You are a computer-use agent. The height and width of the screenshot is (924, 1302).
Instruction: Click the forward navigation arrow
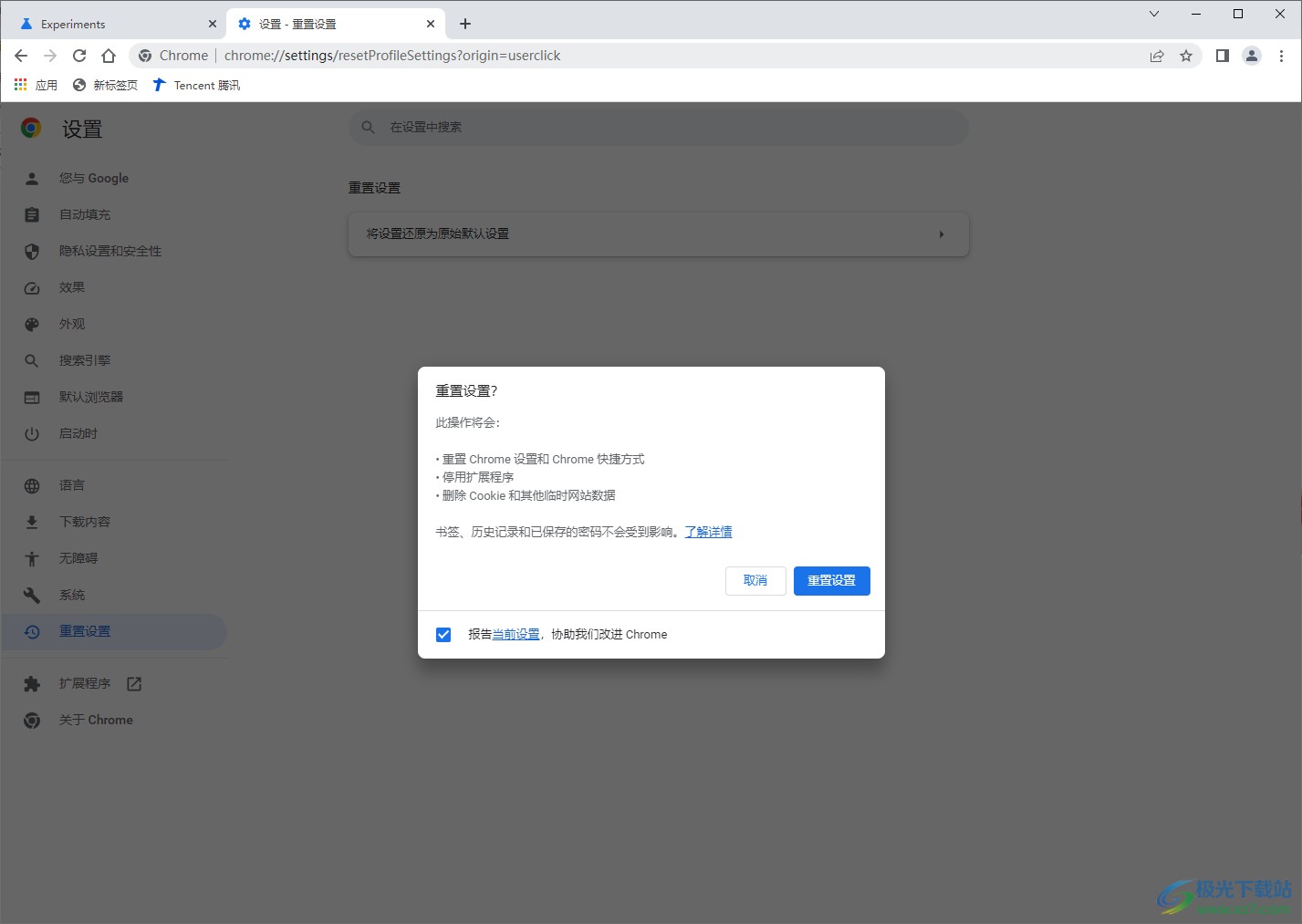(x=50, y=56)
